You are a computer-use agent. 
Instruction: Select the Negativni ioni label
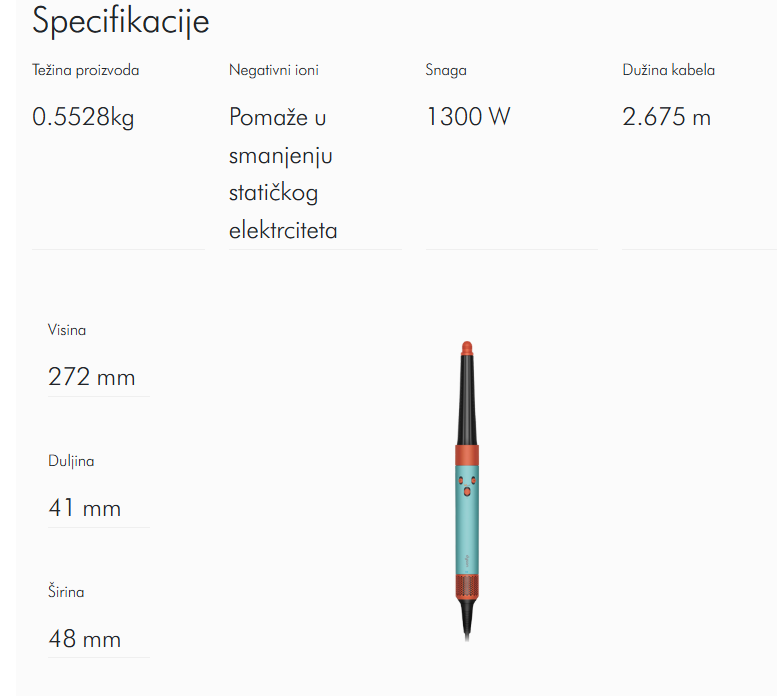click(274, 70)
